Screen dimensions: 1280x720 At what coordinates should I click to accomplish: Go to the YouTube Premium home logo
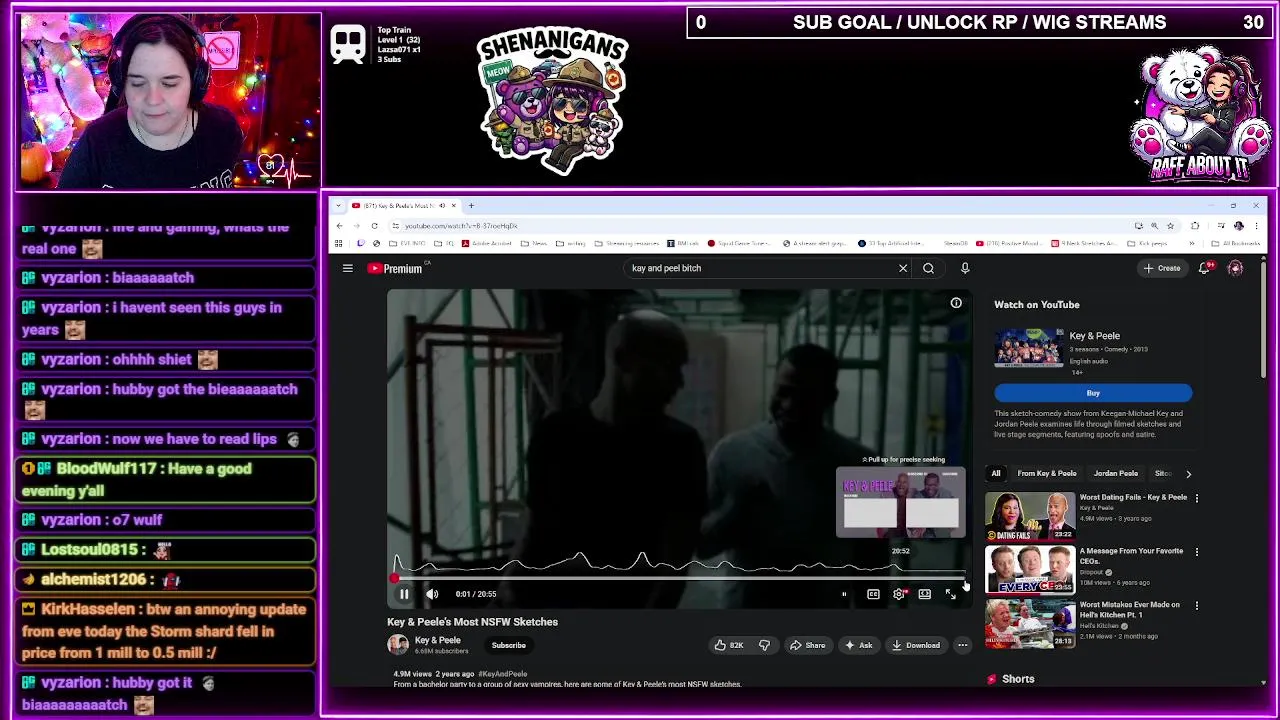coord(397,268)
